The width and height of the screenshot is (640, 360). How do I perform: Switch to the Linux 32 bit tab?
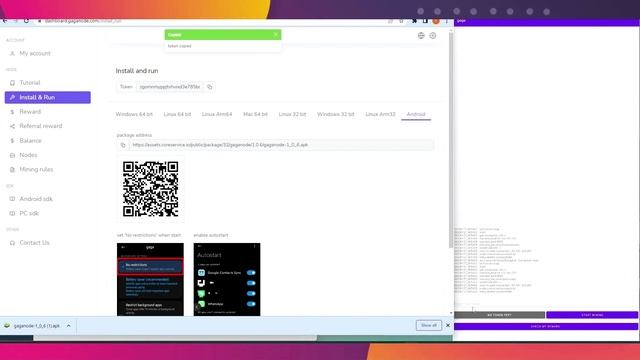click(292, 114)
